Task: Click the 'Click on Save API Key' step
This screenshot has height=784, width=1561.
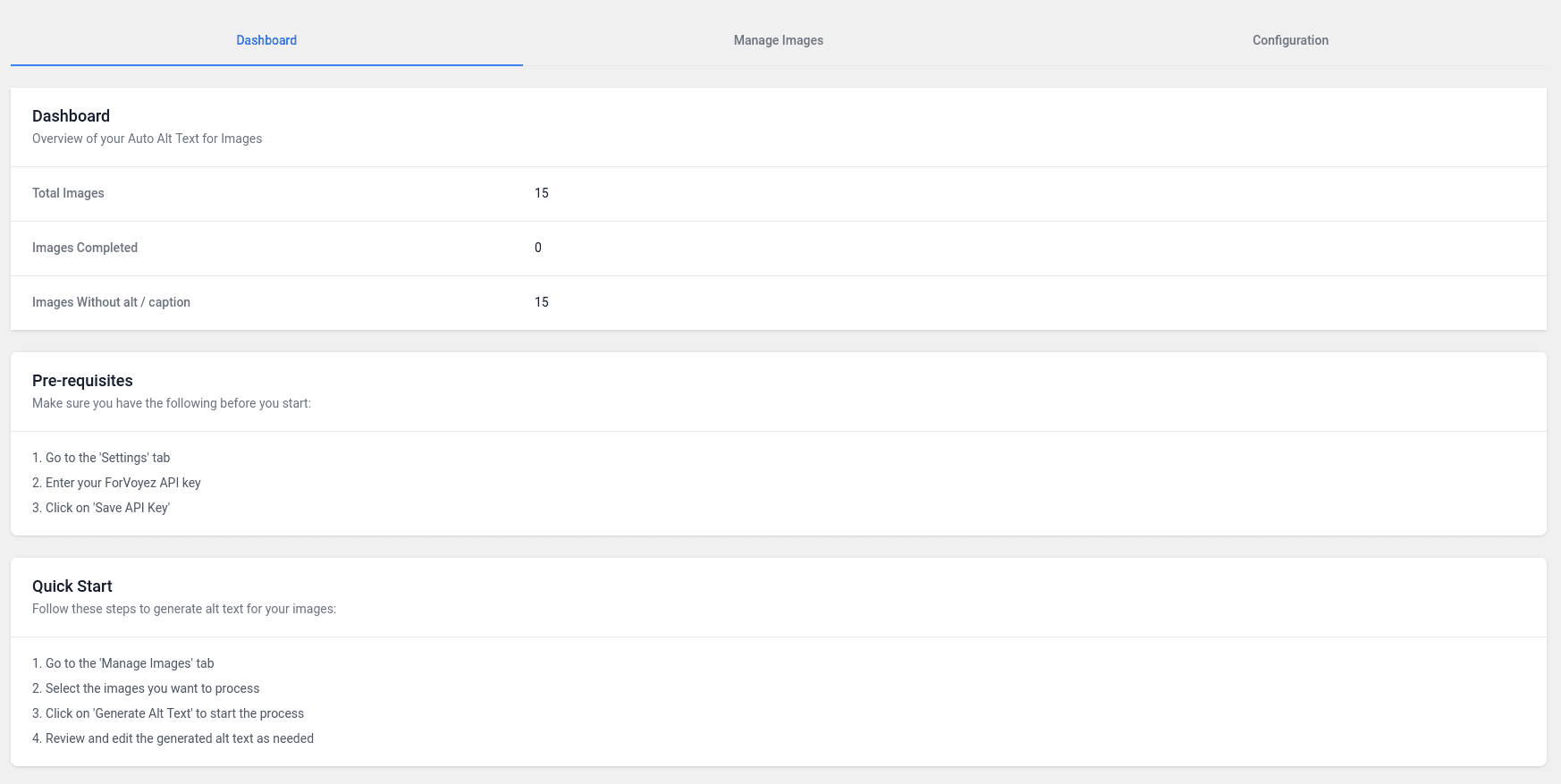Action: coord(101,508)
